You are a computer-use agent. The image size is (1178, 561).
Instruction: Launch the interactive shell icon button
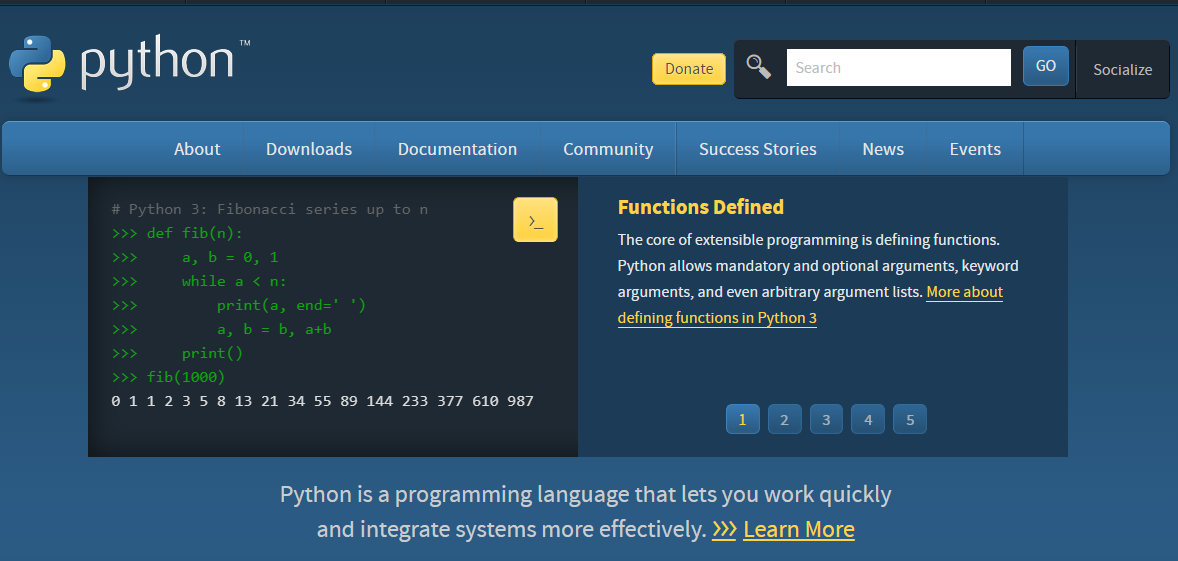(x=535, y=219)
